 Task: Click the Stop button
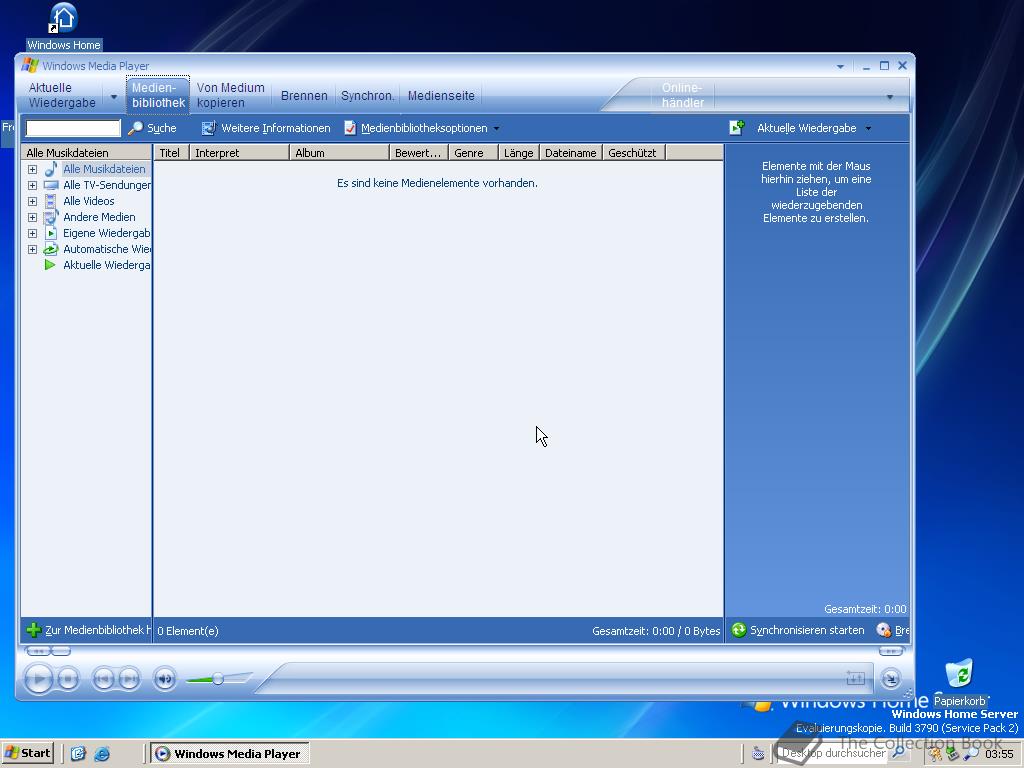tap(68, 679)
